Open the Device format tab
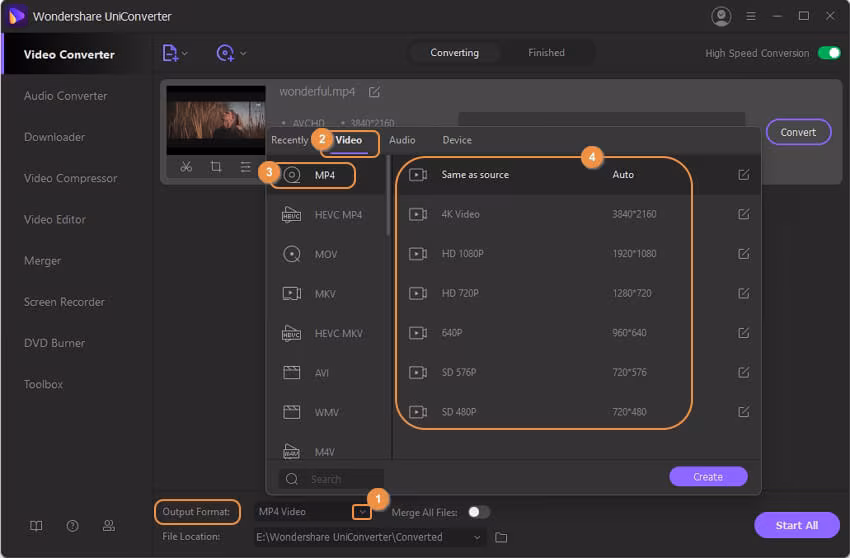The image size is (850, 558). pos(456,140)
